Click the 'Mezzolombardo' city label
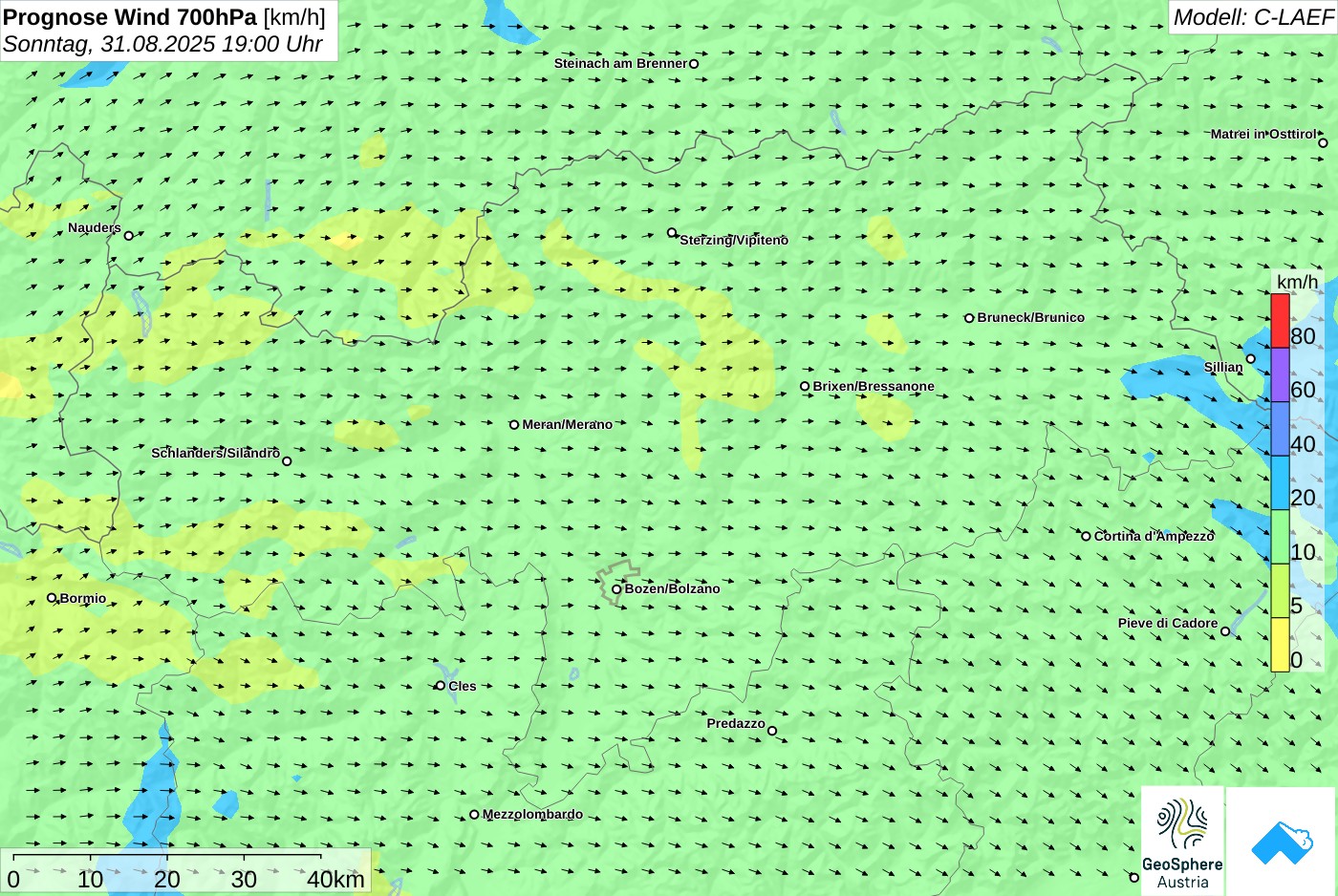This screenshot has width=1338, height=896. tap(532, 815)
